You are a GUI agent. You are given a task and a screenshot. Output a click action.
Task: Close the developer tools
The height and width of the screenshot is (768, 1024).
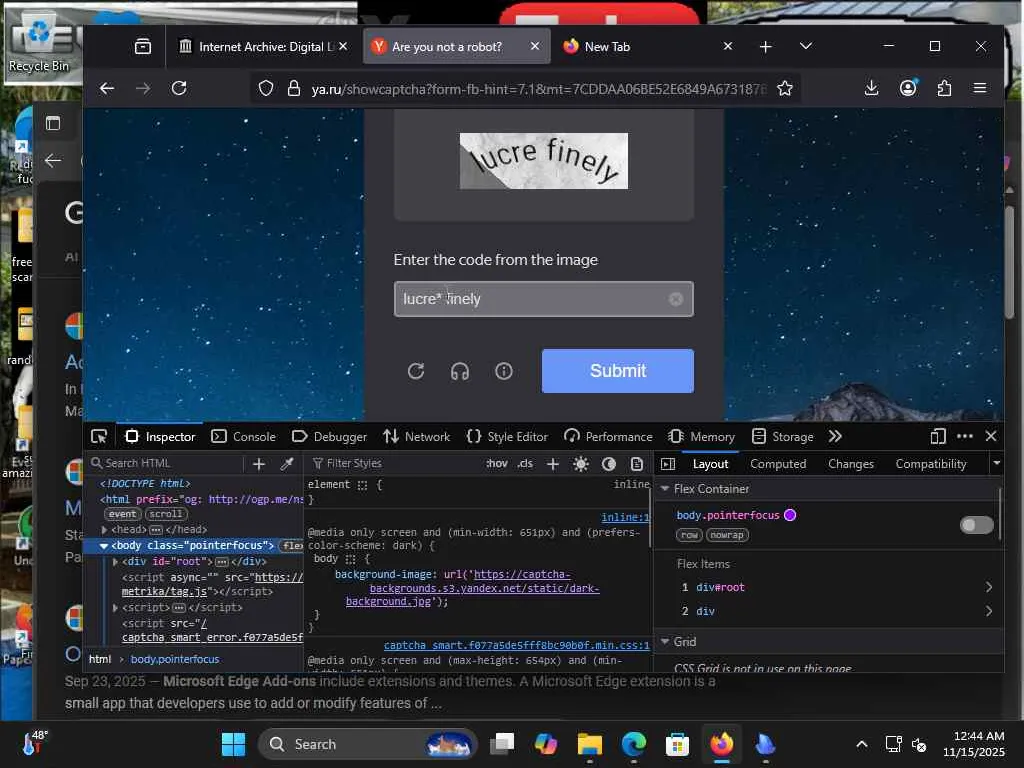(991, 436)
